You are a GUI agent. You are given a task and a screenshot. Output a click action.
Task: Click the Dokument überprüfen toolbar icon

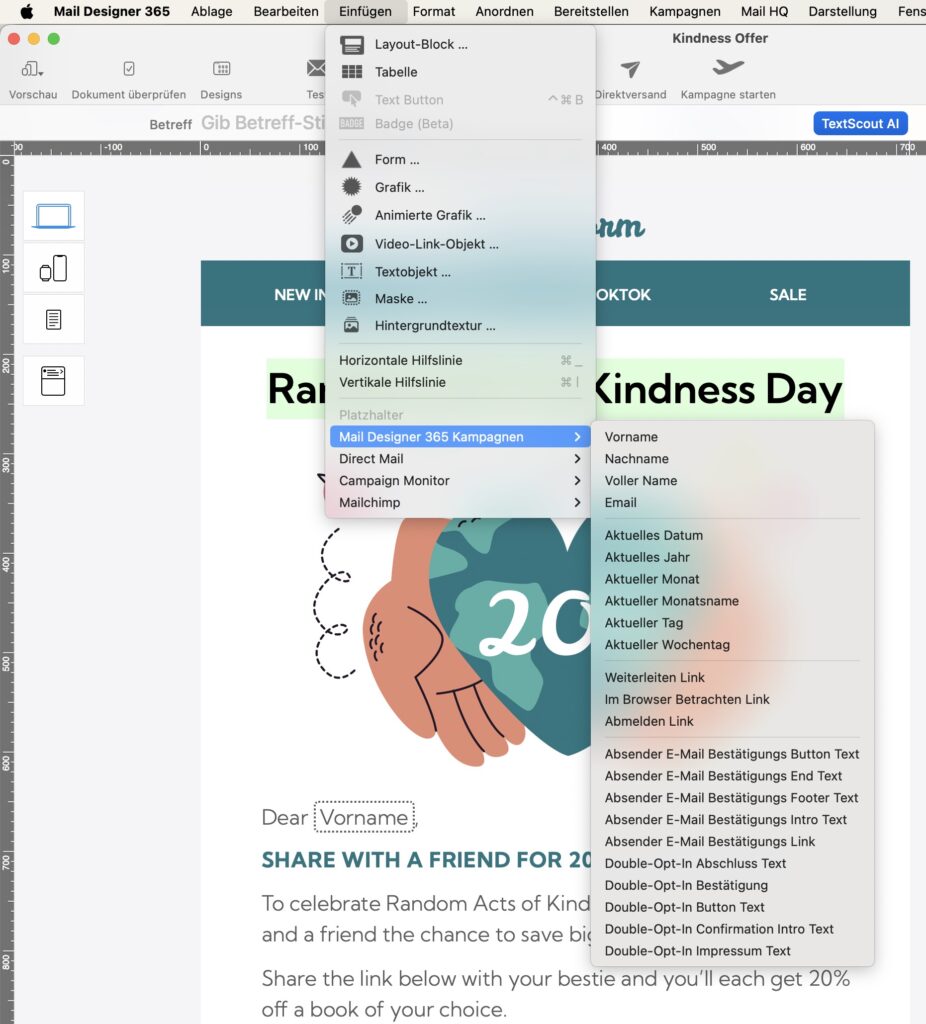tap(129, 69)
